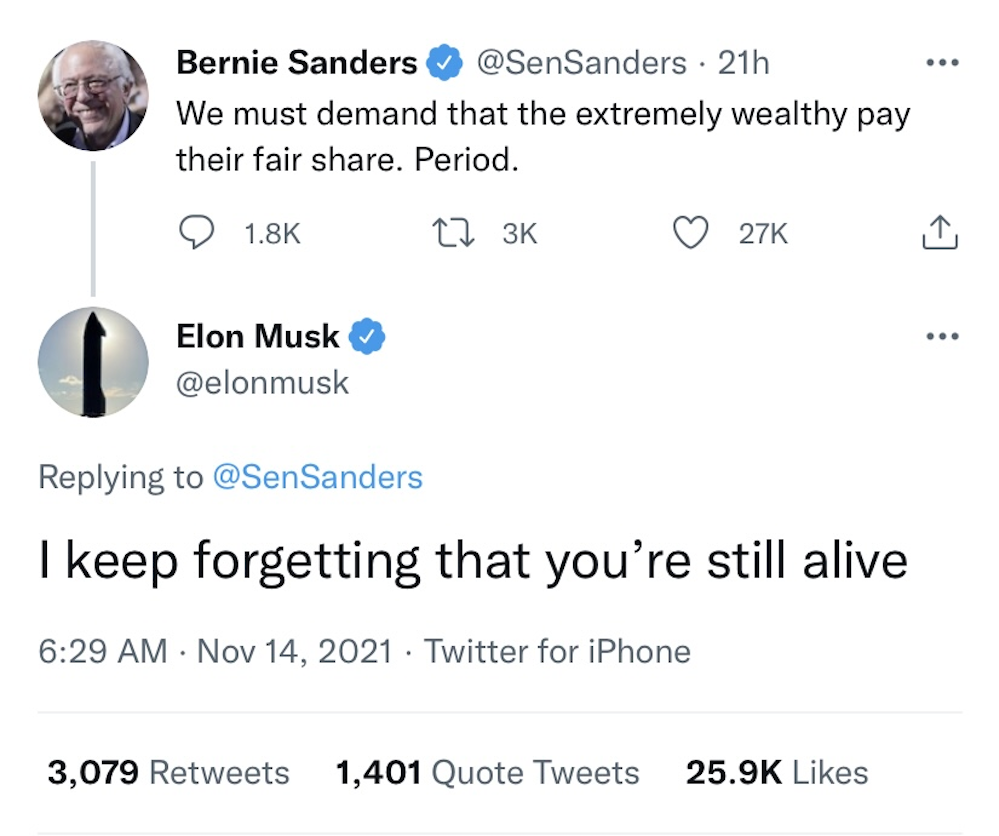Viewport: 999px width, 836px height.
Task: View the 3,079 Retweets list
Action: tap(169, 772)
